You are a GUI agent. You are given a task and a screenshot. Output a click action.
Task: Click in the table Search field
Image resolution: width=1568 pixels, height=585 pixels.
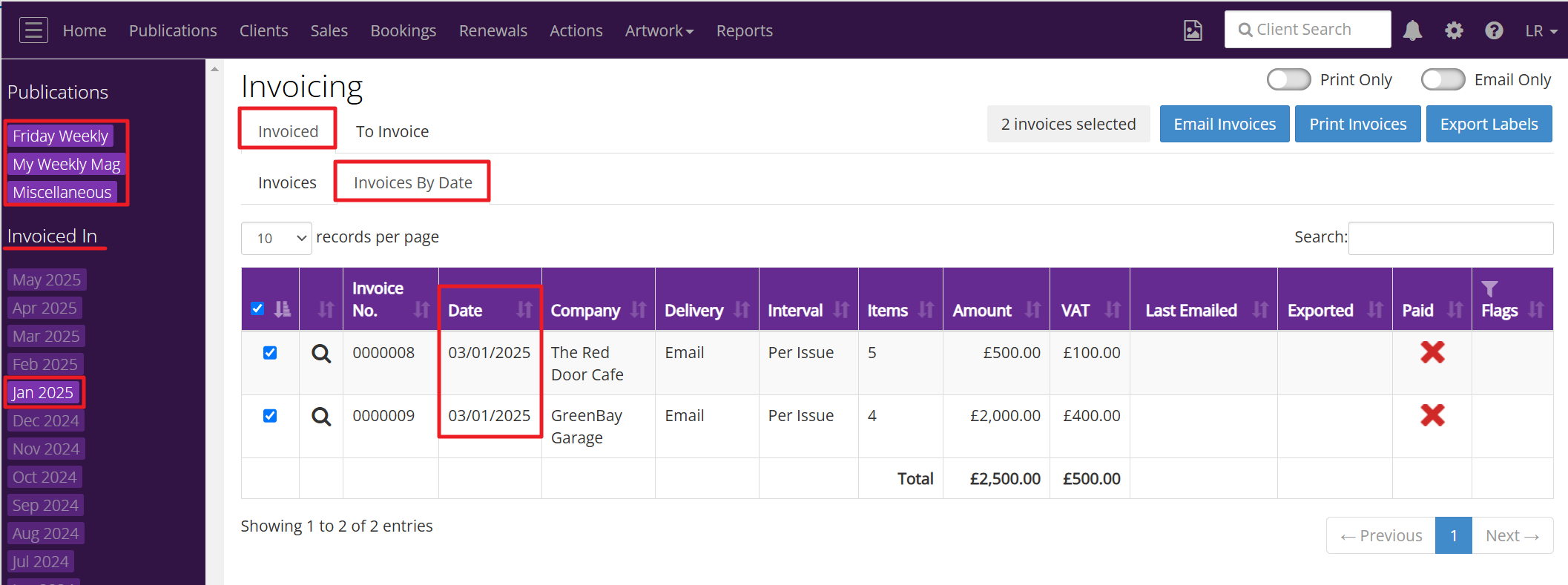pyautogui.click(x=1451, y=238)
